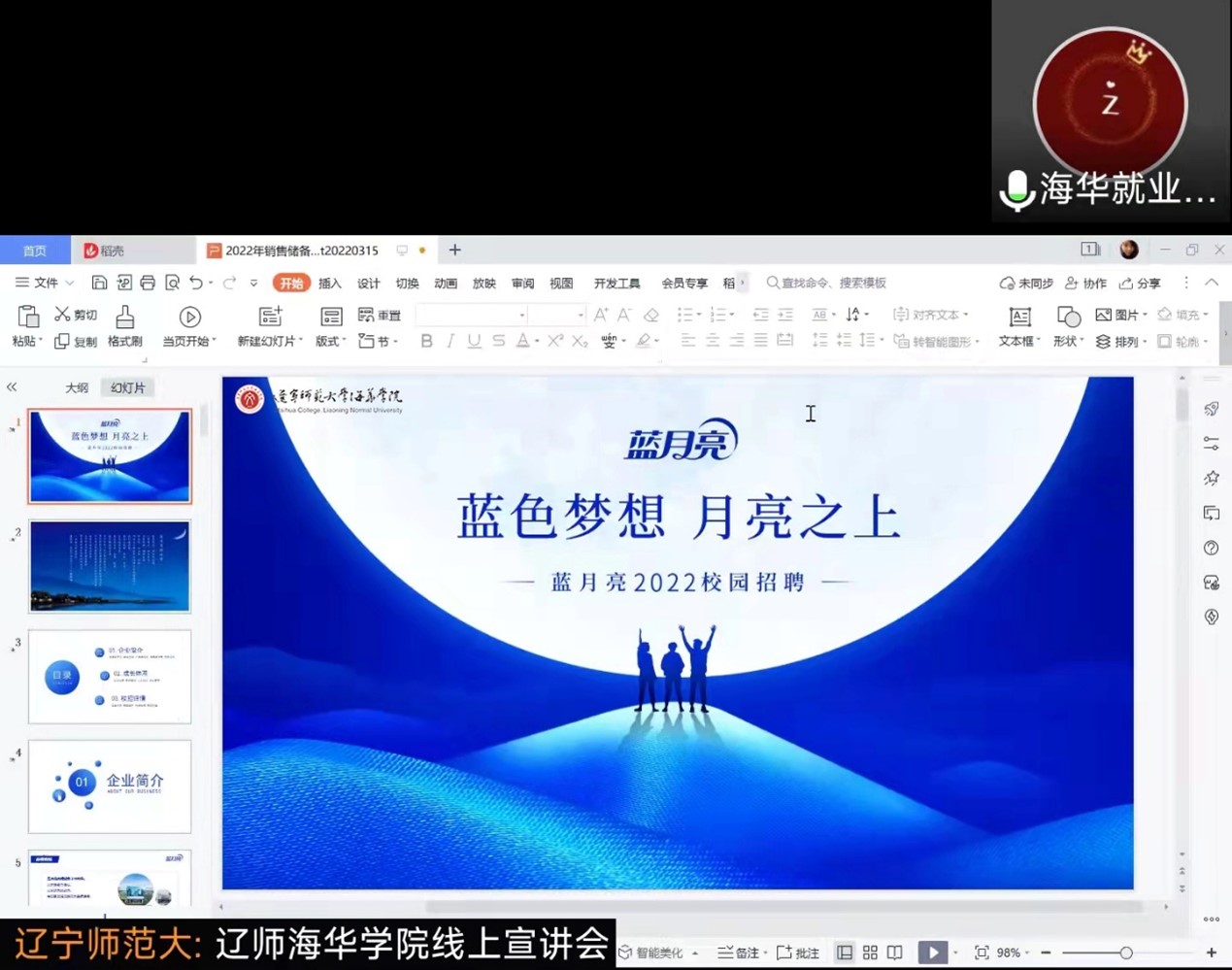Click the 未同步 sync status button
This screenshot has height=970, width=1232.
[1026, 284]
